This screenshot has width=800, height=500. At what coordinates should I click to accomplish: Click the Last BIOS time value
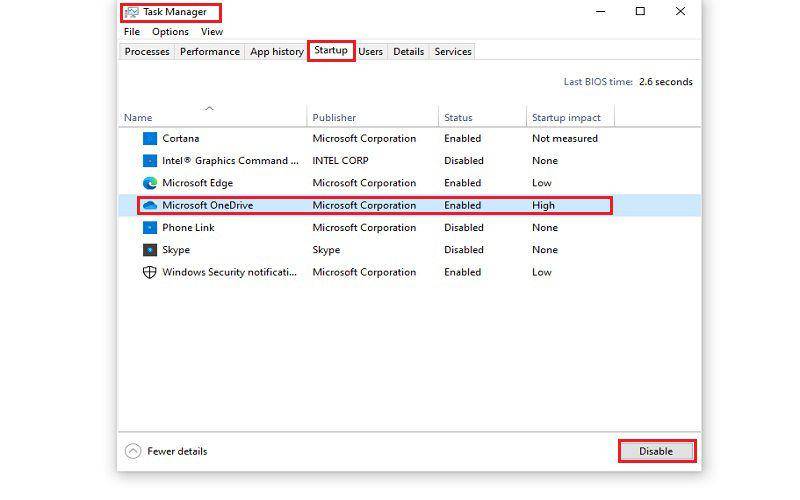pyautogui.click(x=666, y=82)
